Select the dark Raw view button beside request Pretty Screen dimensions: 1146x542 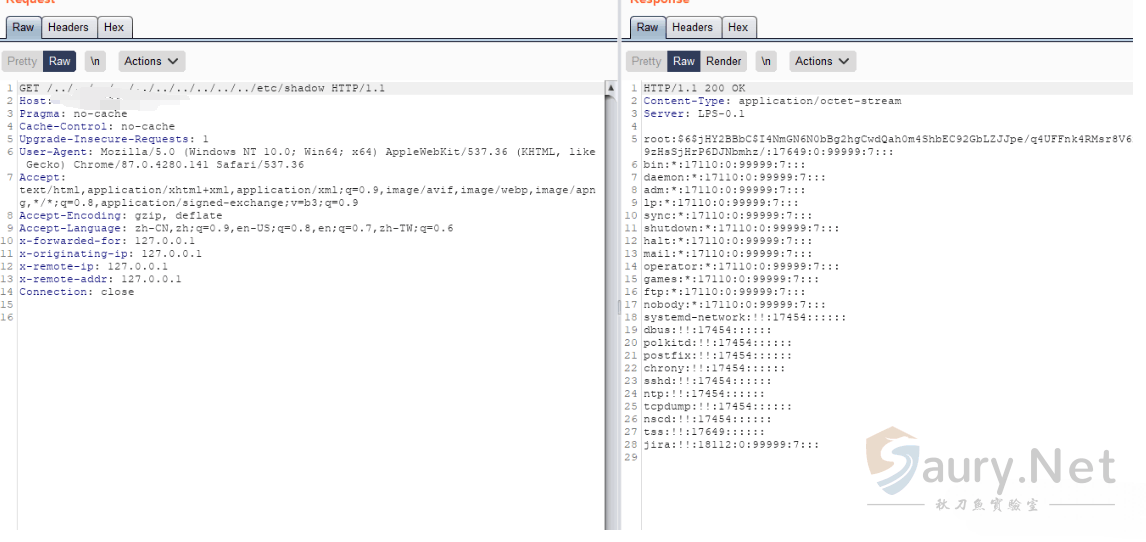[x=60, y=61]
